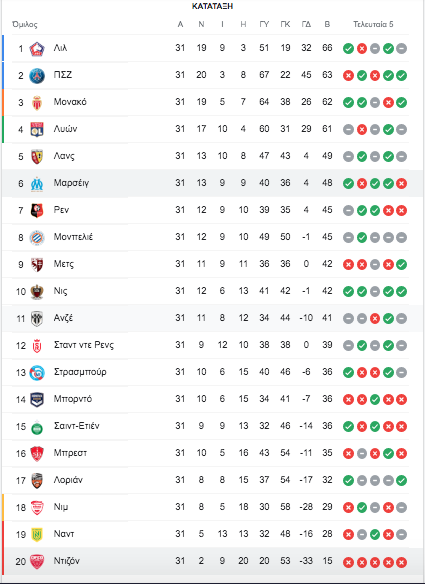Click Lille's most recent match result icon
Viewport: 425px width, 584px height.
[402, 48]
